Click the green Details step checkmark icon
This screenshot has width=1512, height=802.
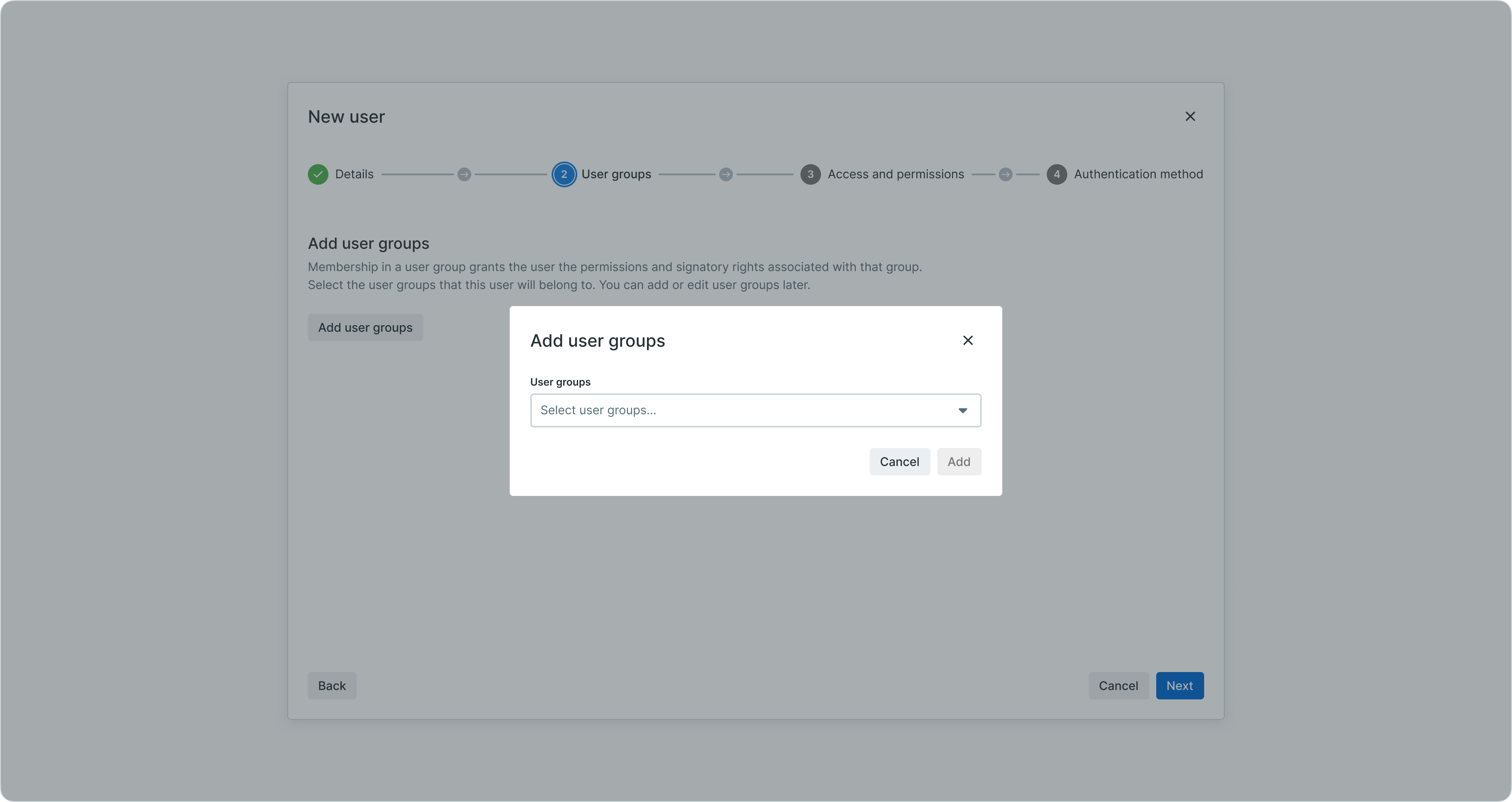pyautogui.click(x=318, y=174)
